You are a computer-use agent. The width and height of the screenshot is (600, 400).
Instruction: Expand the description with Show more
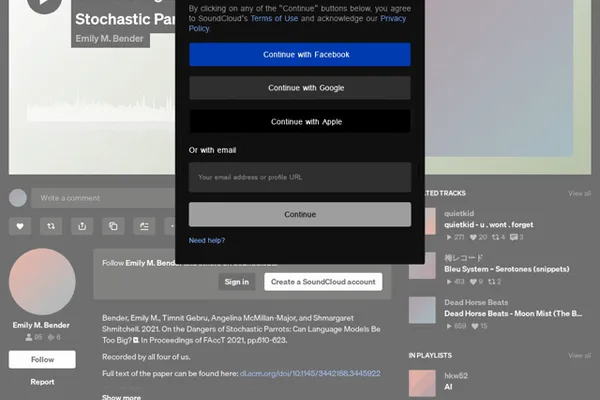121,397
